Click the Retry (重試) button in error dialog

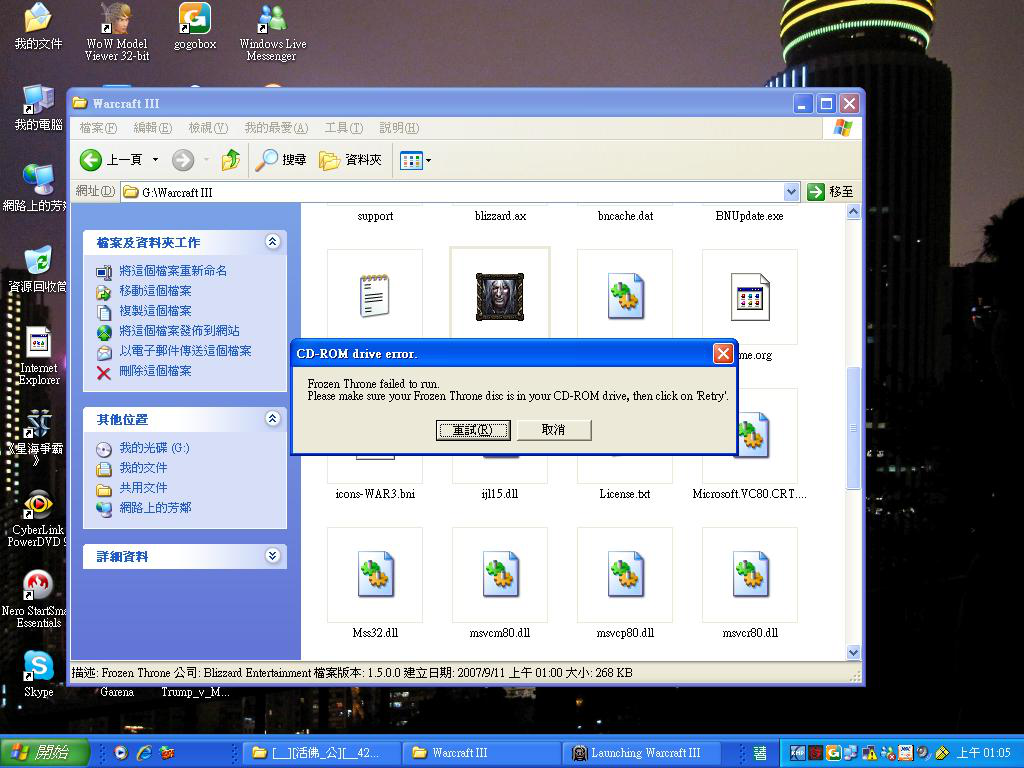[473, 430]
